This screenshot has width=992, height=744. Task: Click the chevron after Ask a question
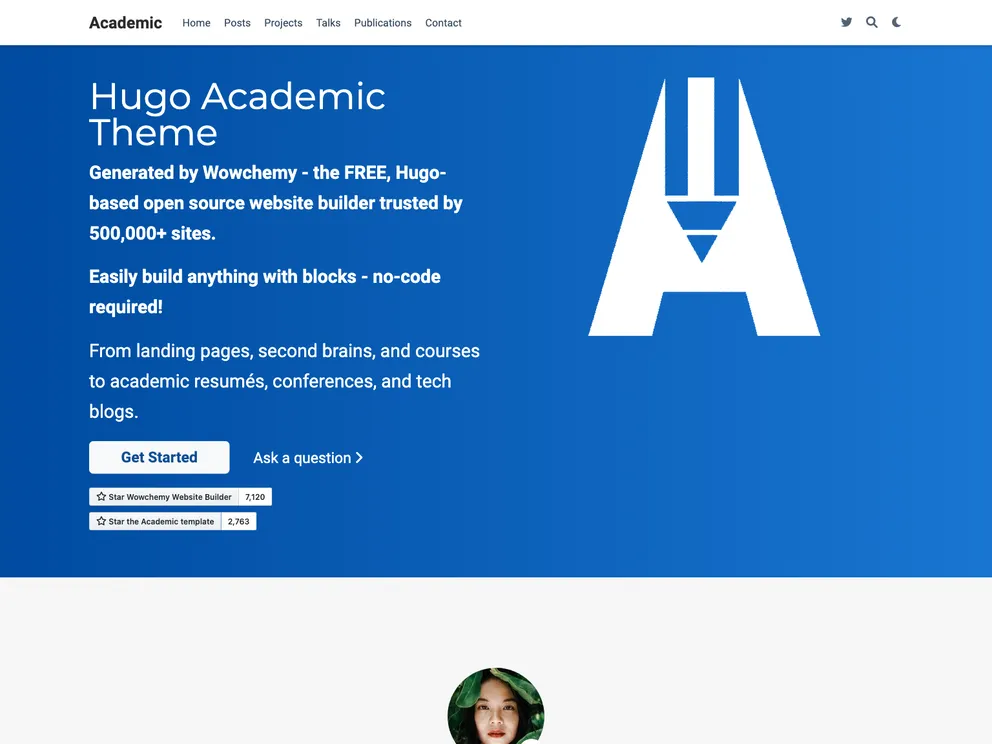(360, 458)
